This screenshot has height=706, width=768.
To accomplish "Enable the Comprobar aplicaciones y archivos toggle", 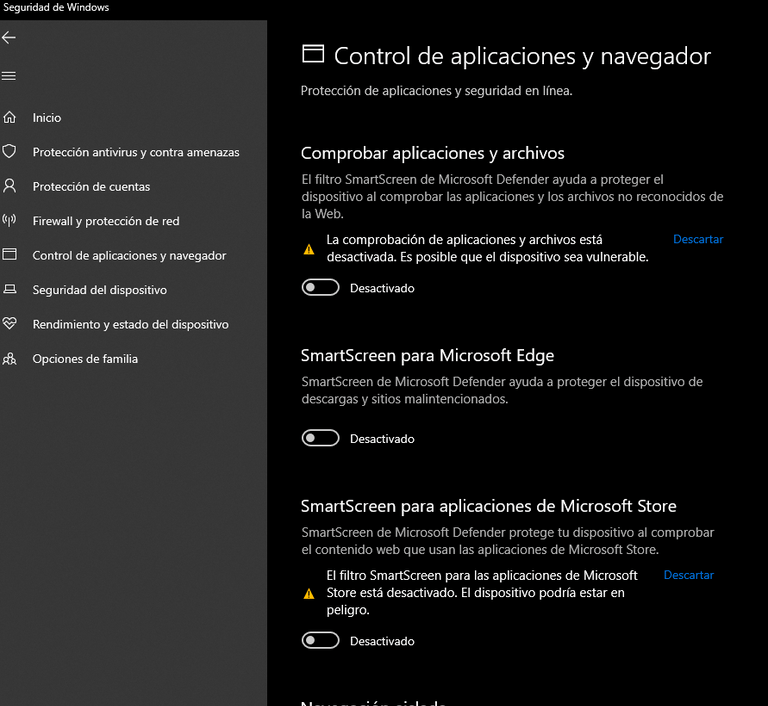I will pos(321,288).
